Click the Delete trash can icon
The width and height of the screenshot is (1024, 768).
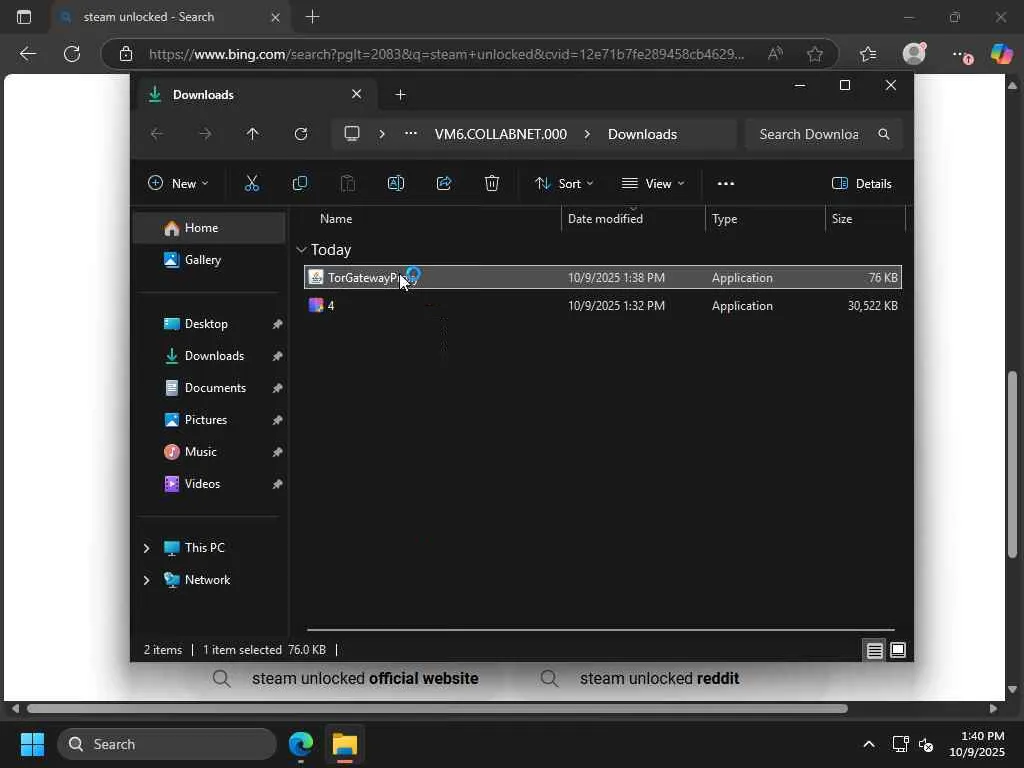pyautogui.click(x=492, y=184)
